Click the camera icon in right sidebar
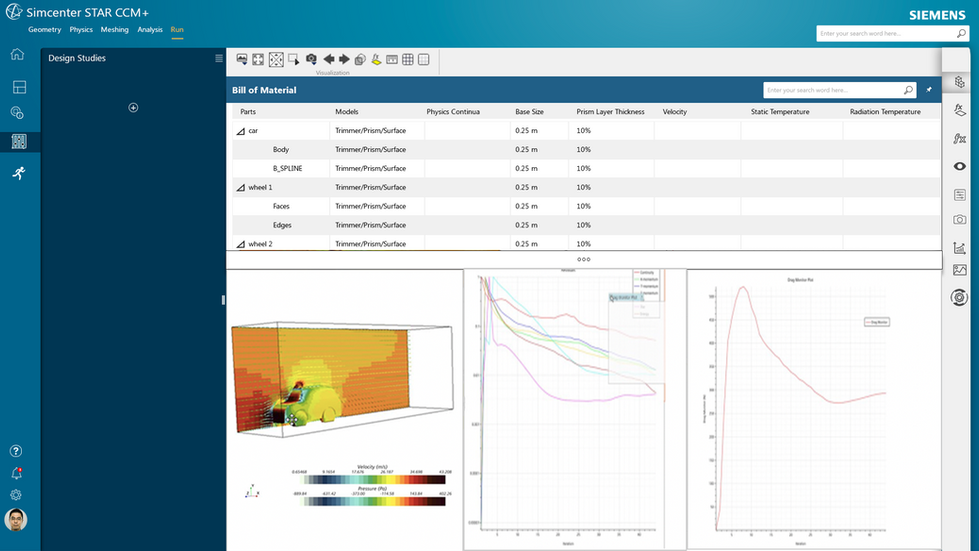Screen dimensions: 979x551 (x=960, y=220)
